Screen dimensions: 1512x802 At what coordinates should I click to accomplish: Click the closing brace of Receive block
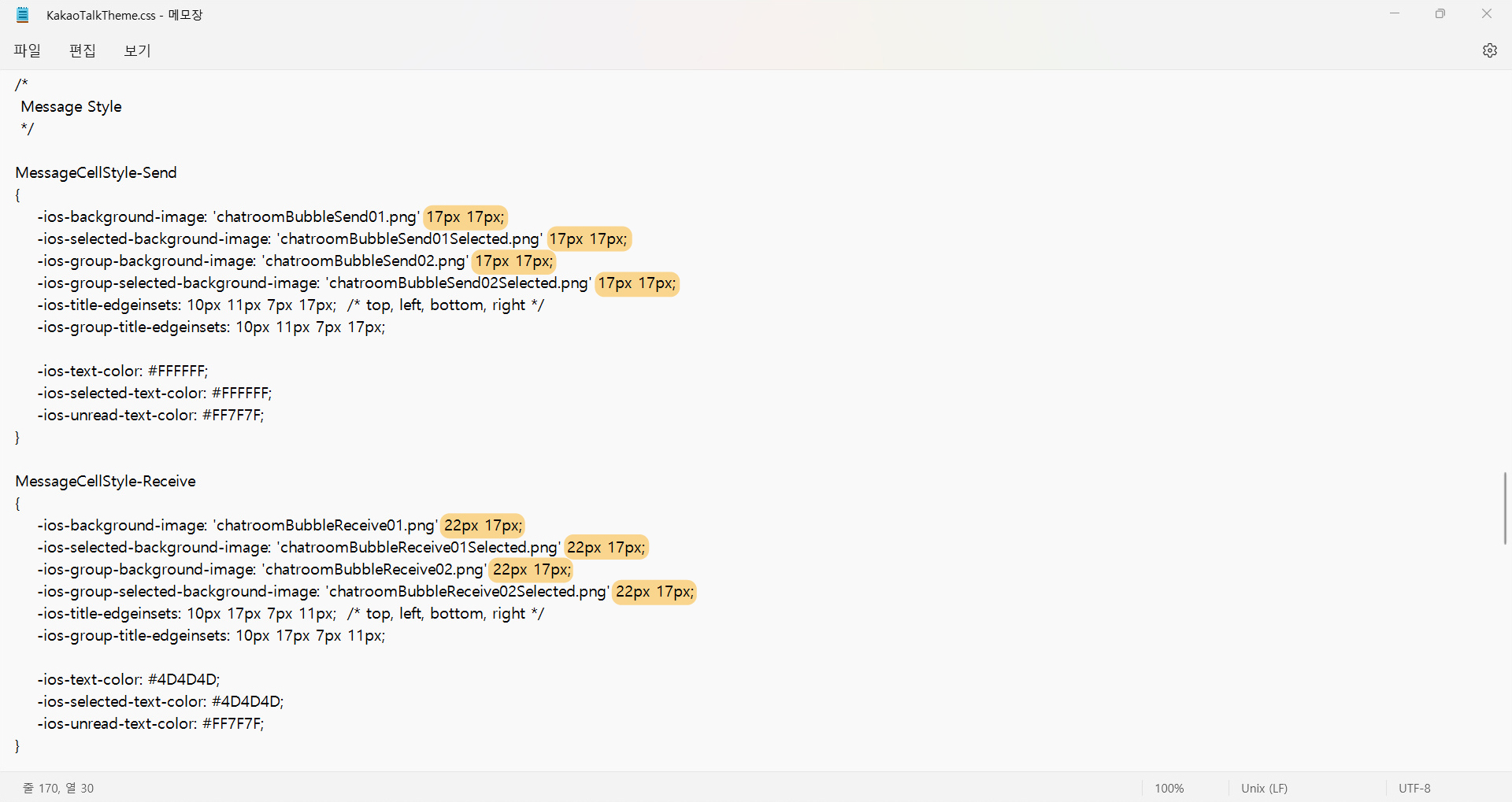click(x=17, y=745)
